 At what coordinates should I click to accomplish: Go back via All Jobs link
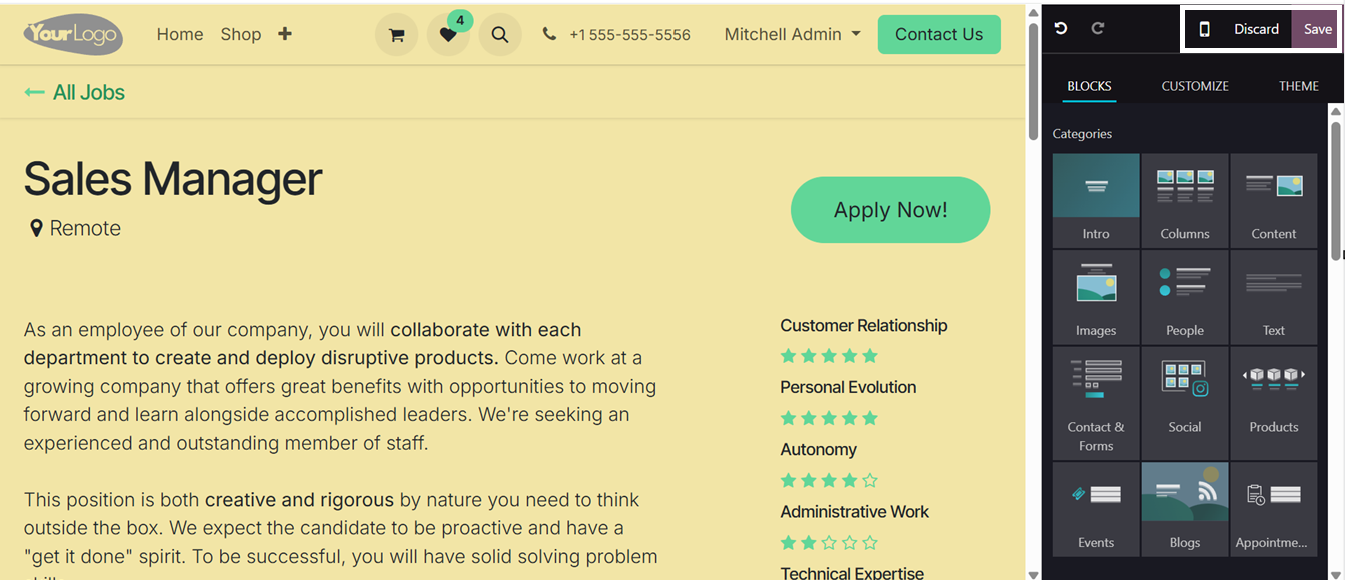(75, 92)
